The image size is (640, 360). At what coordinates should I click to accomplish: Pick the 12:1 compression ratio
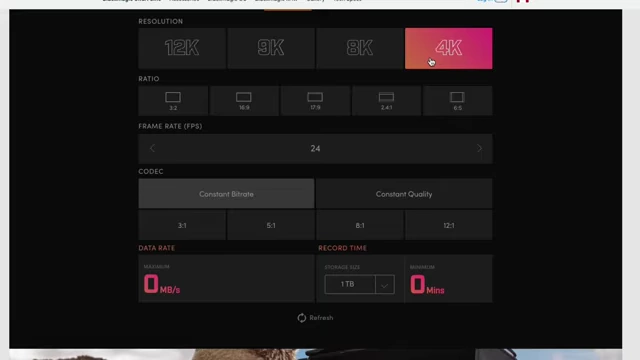point(449,225)
